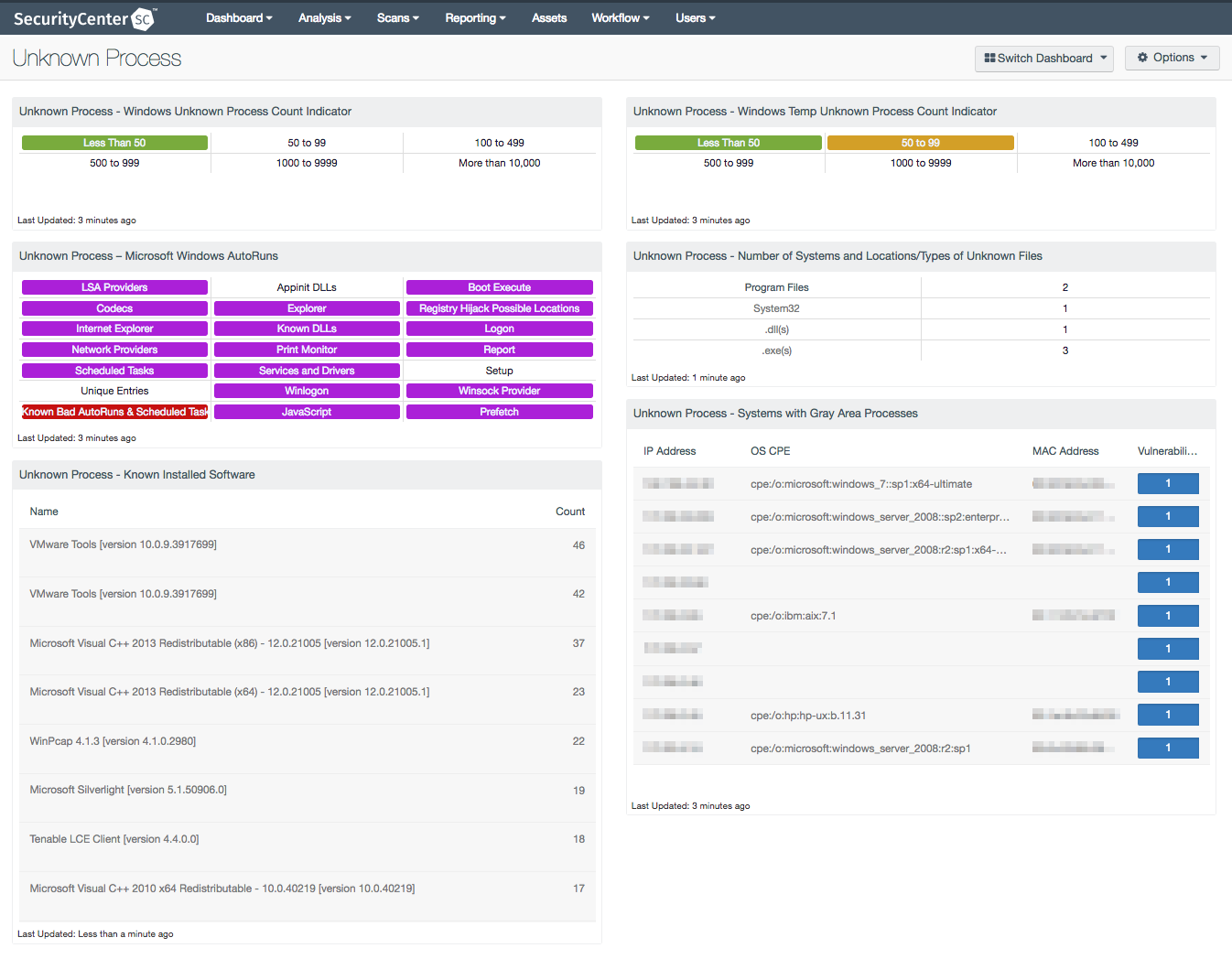Click the System32 row label
The height and width of the screenshot is (959, 1232).
click(776, 308)
